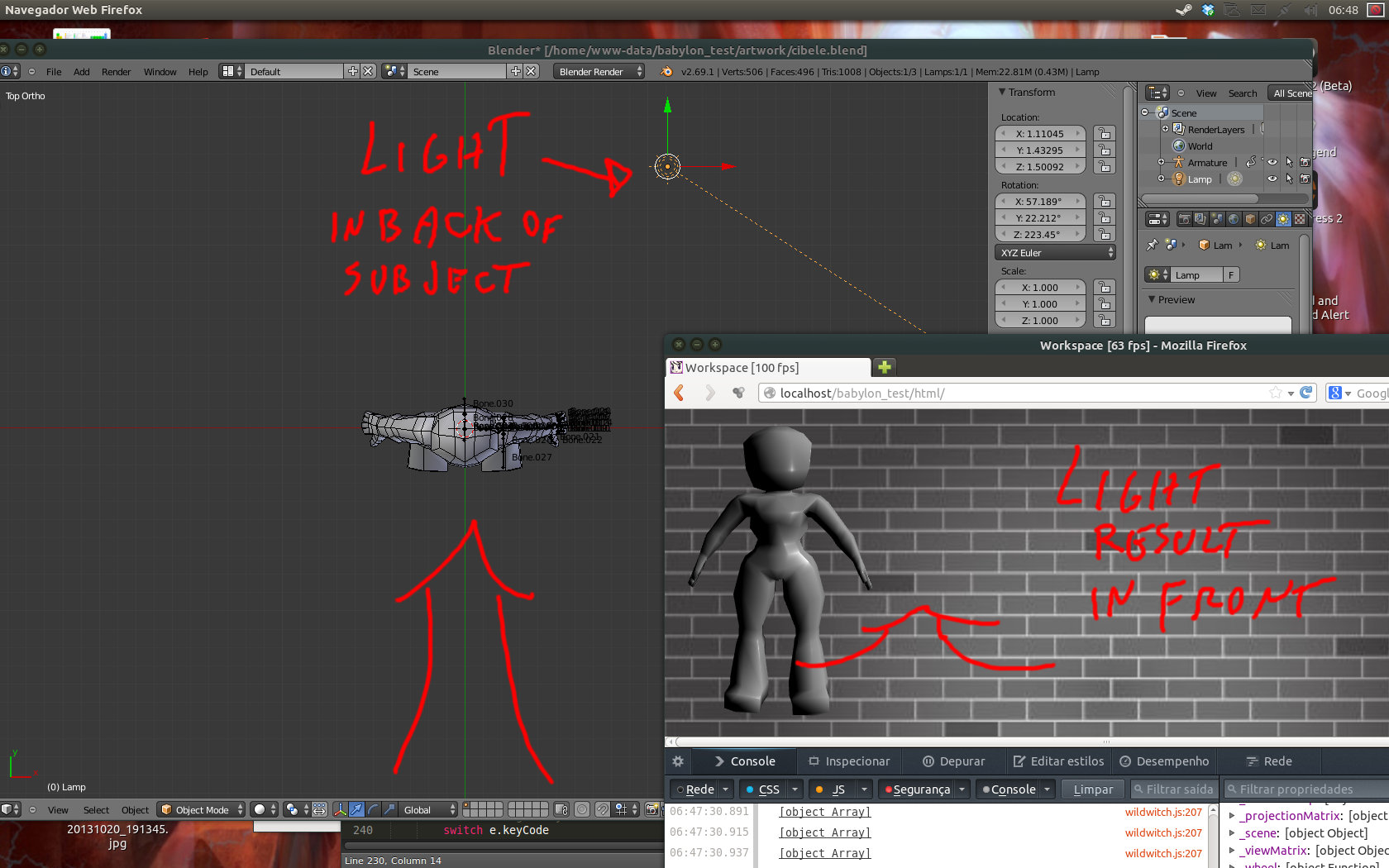Viewport: 1389px width, 868px height.
Task: Open the viewport shading mode dropdown
Action: tap(265, 809)
